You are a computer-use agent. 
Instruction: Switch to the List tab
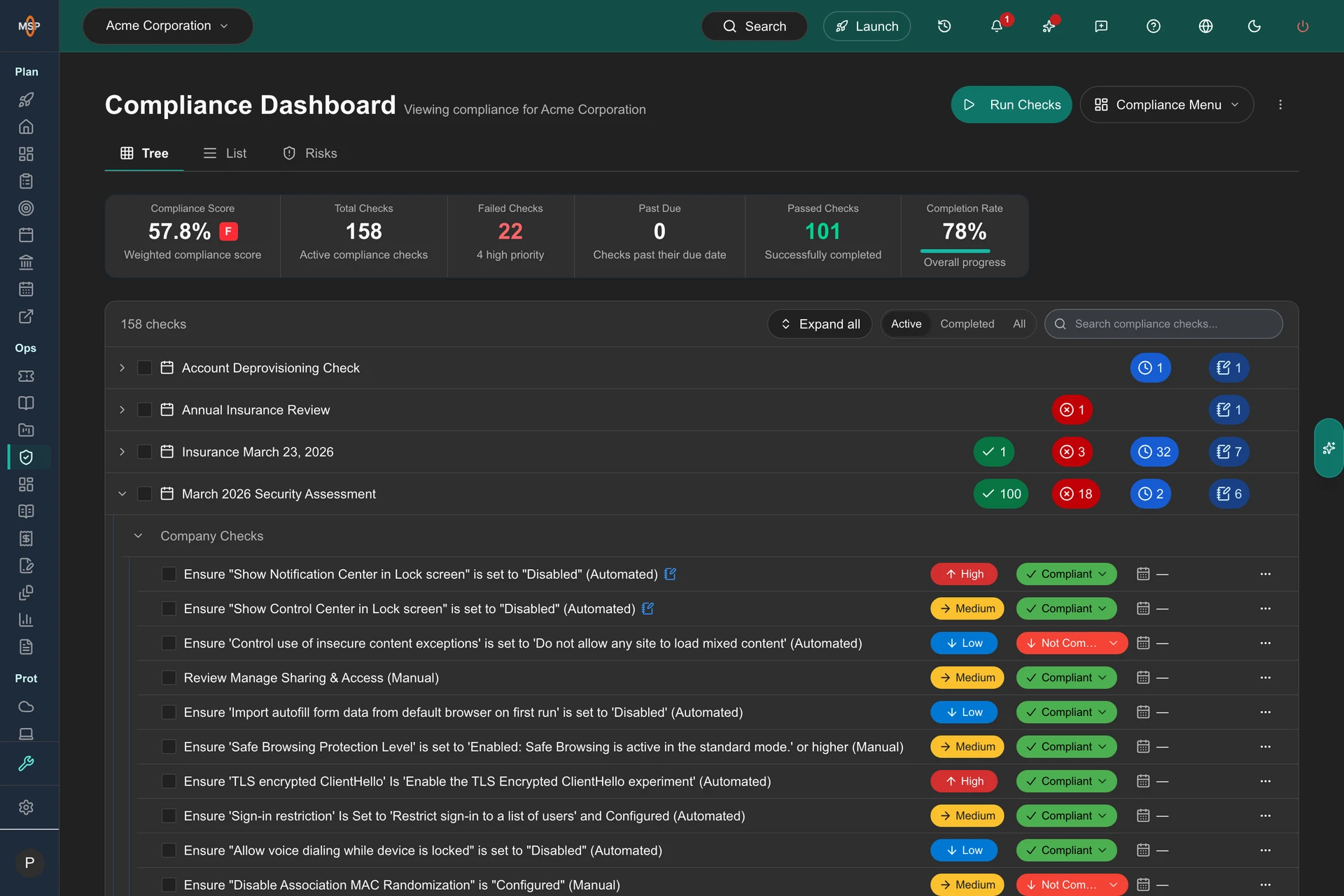225,153
